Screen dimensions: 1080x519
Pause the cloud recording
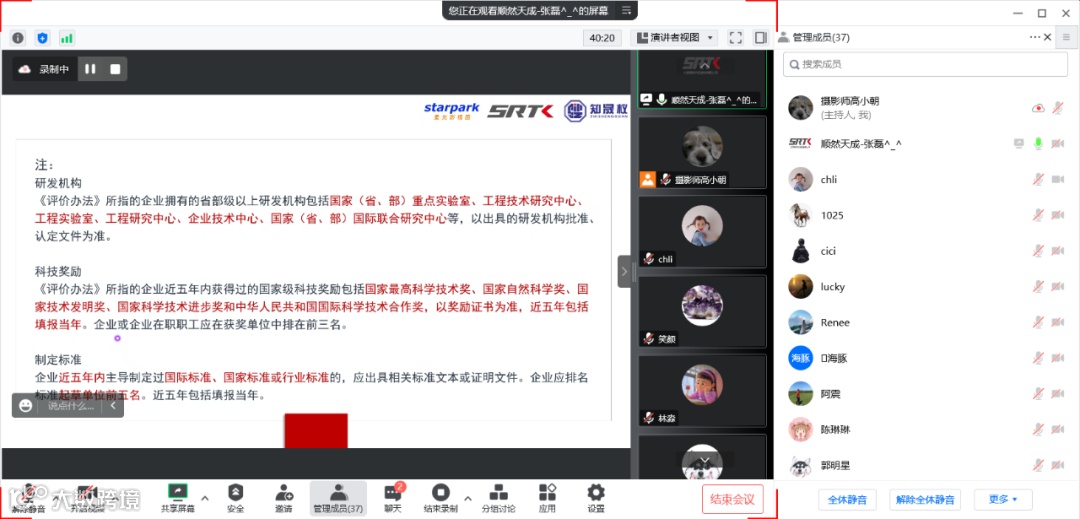click(x=90, y=69)
